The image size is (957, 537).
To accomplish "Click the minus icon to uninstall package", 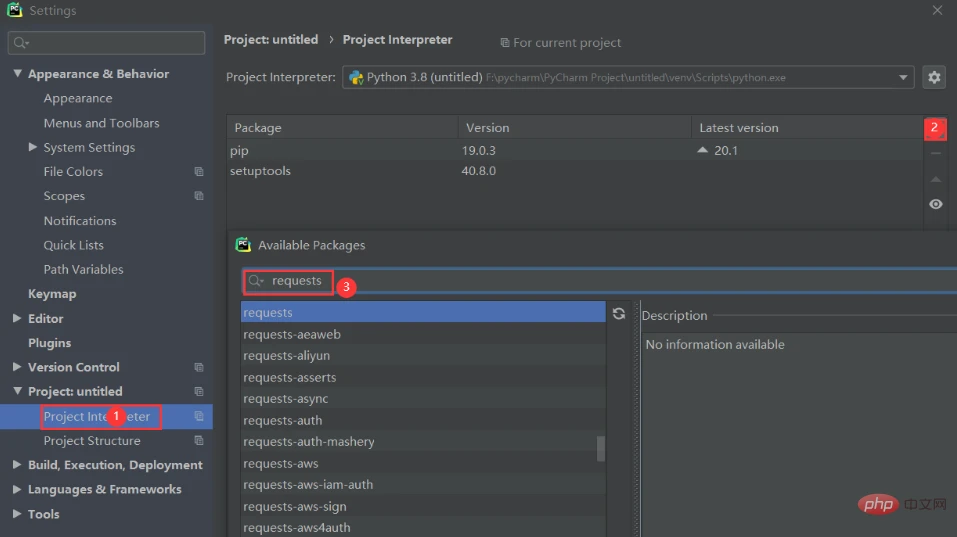I will click(x=935, y=154).
